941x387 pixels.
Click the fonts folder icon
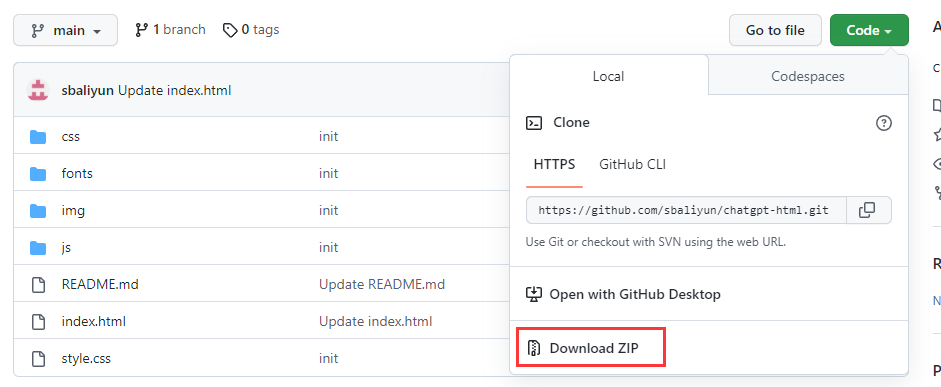(38, 174)
